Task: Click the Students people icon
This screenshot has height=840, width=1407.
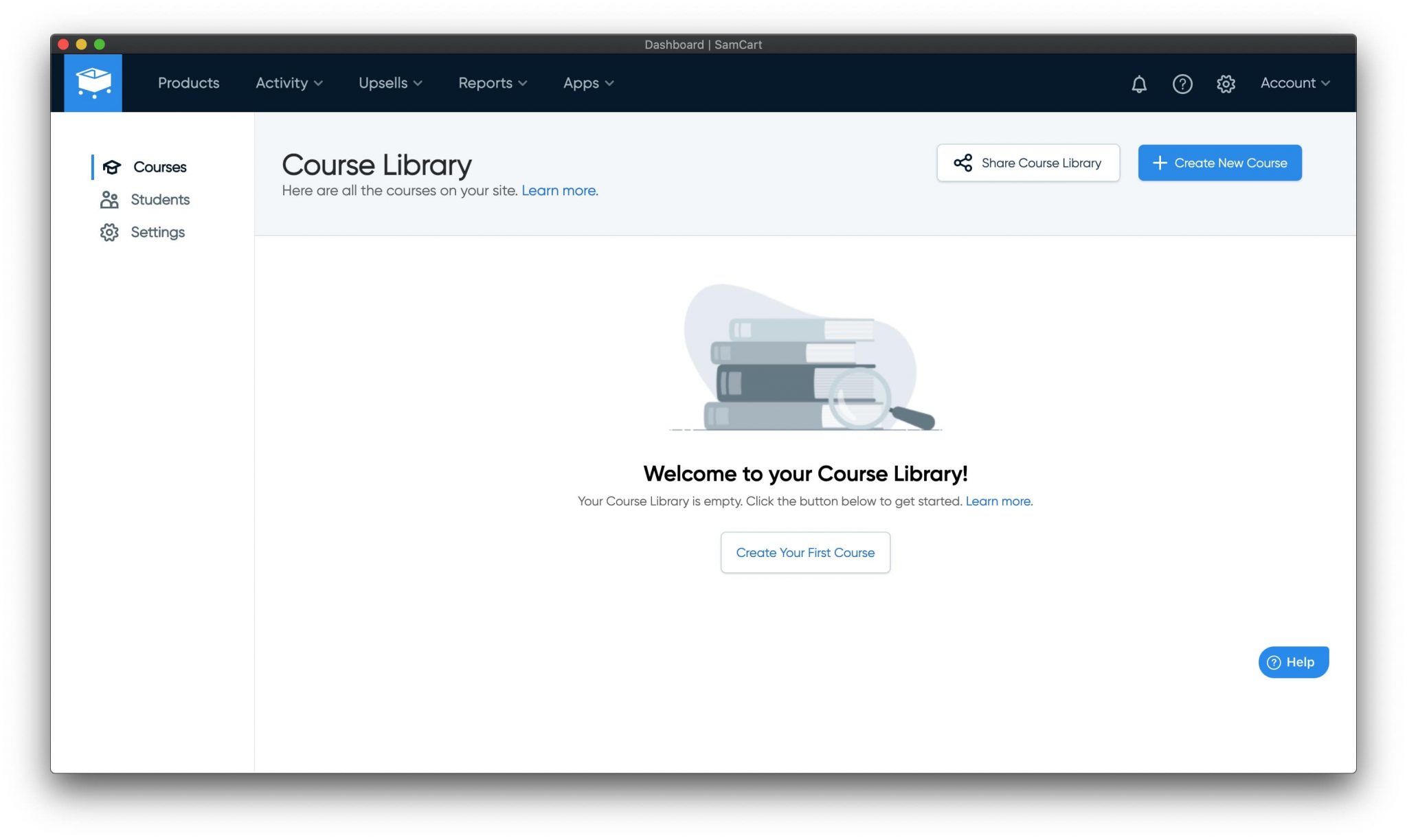Action: pos(109,200)
